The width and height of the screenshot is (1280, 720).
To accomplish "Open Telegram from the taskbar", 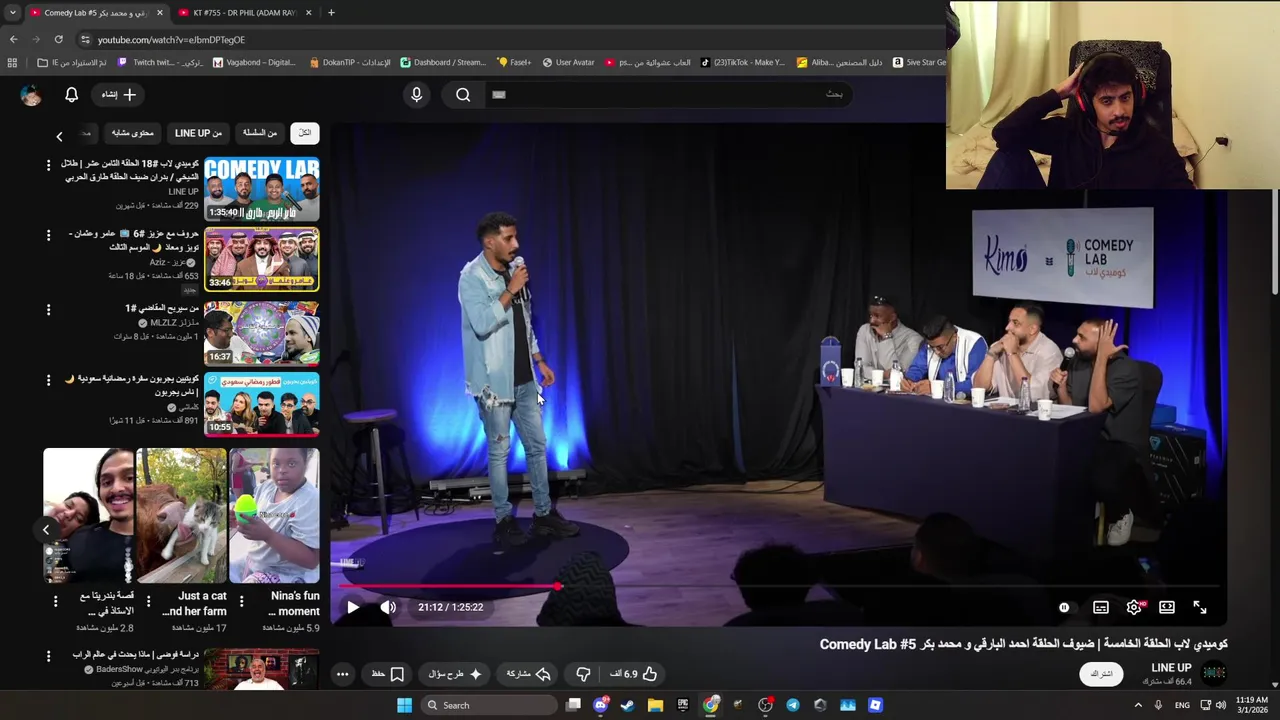I will pos(793,705).
